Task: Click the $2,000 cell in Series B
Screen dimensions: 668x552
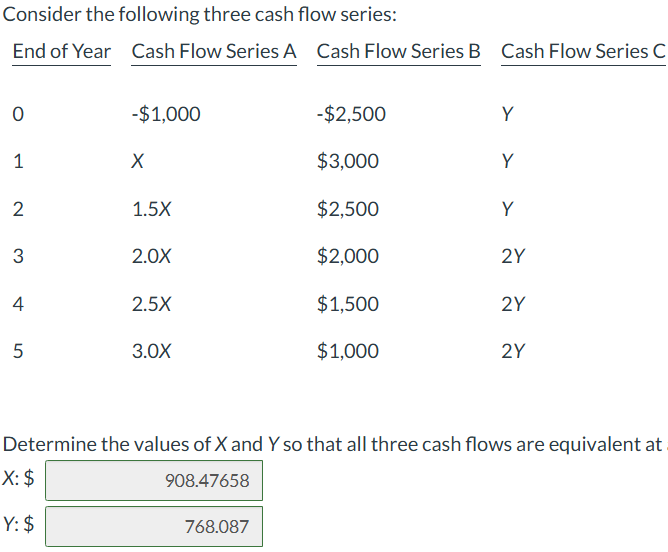Action: tap(348, 256)
